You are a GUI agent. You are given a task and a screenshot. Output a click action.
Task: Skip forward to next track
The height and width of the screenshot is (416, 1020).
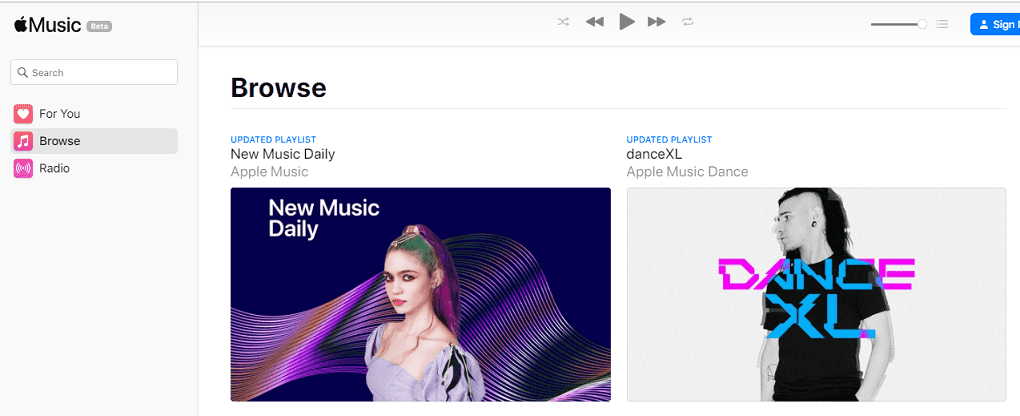[656, 22]
